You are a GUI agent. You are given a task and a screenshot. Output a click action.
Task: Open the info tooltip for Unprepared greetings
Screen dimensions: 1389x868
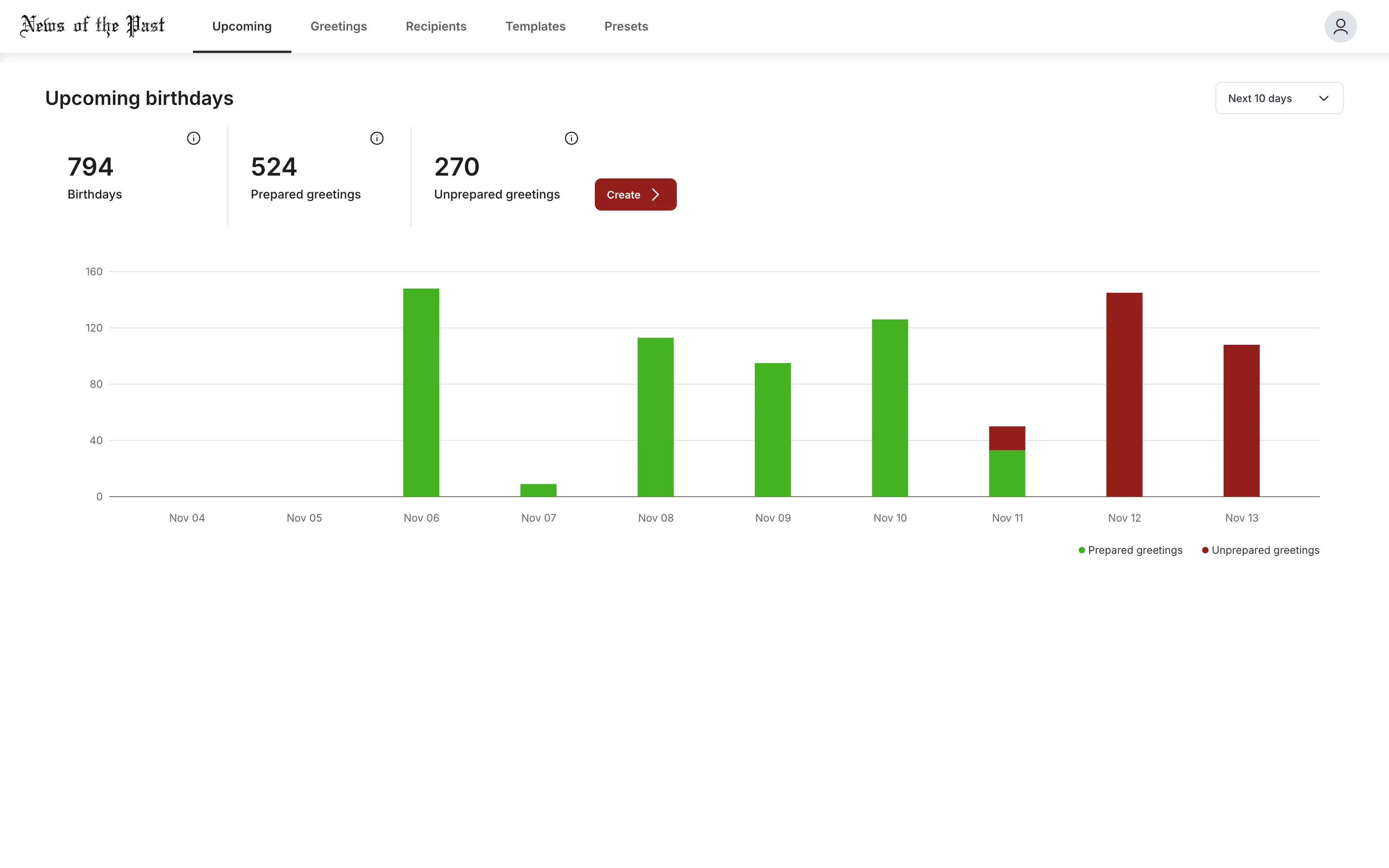pyautogui.click(x=572, y=138)
